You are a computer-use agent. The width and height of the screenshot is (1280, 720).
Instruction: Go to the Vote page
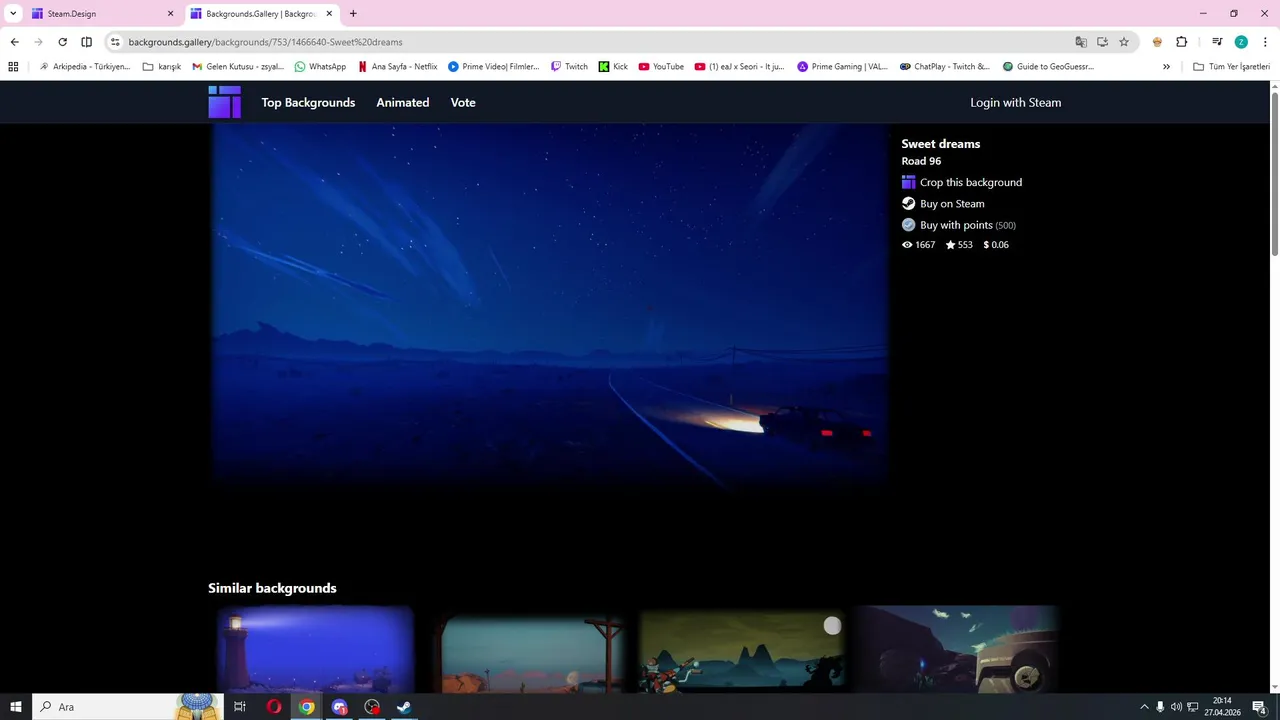[x=463, y=102]
